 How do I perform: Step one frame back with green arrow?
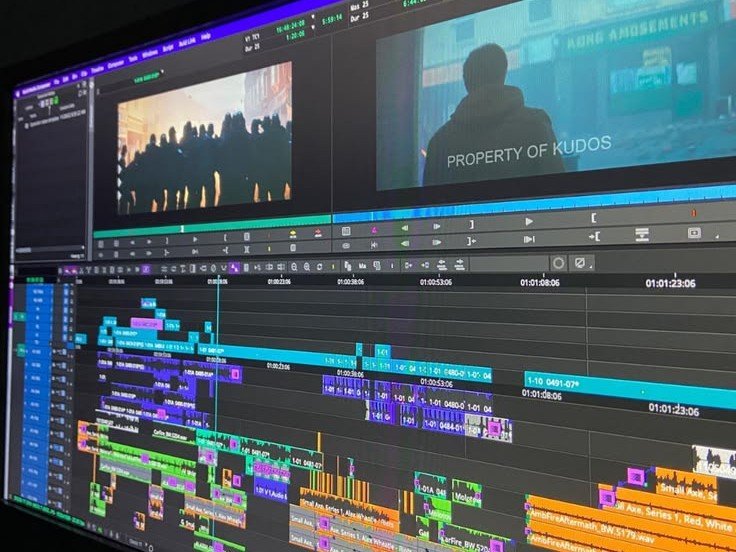404,229
